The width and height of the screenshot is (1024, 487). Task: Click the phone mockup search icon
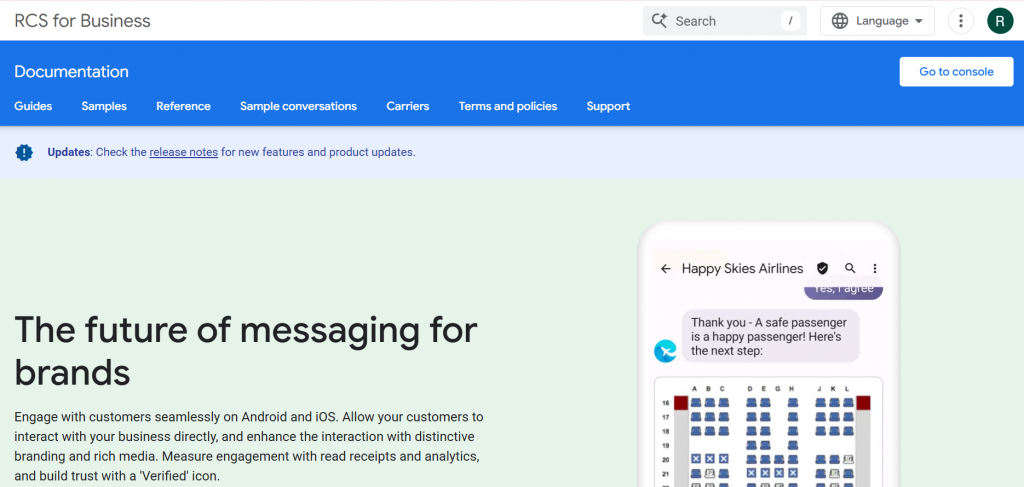pyautogui.click(x=850, y=268)
